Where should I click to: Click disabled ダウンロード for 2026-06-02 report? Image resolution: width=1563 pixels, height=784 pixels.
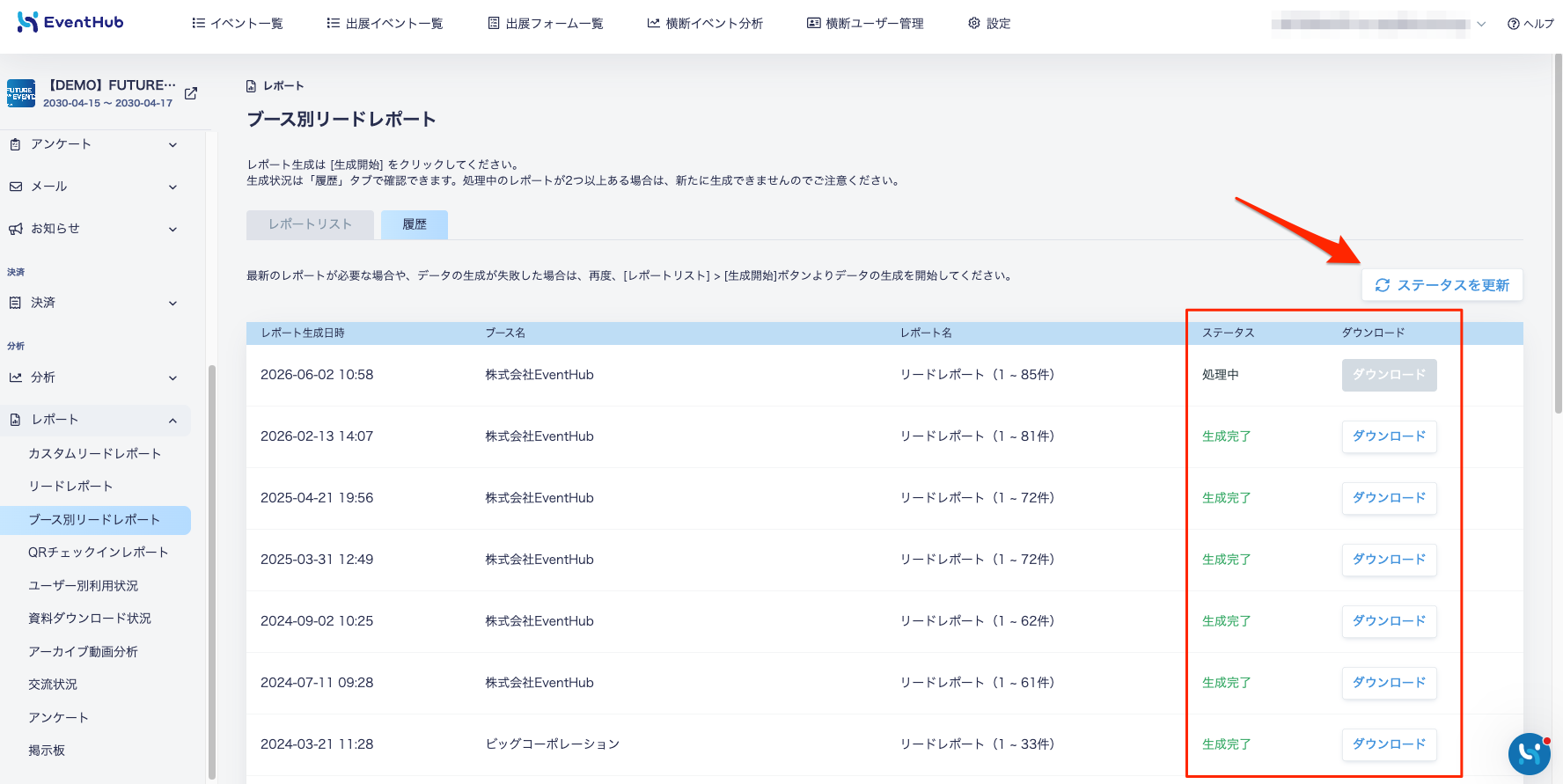pos(1389,375)
